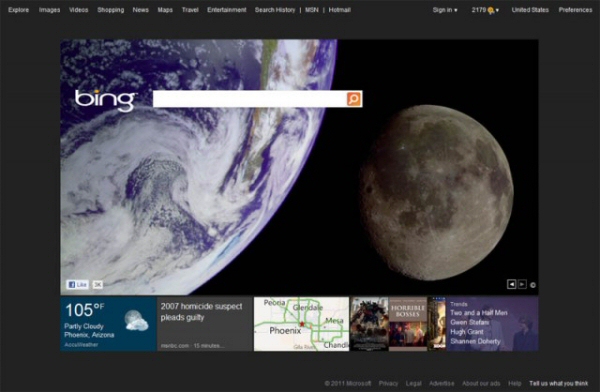Open the Videos tab

coord(78,10)
